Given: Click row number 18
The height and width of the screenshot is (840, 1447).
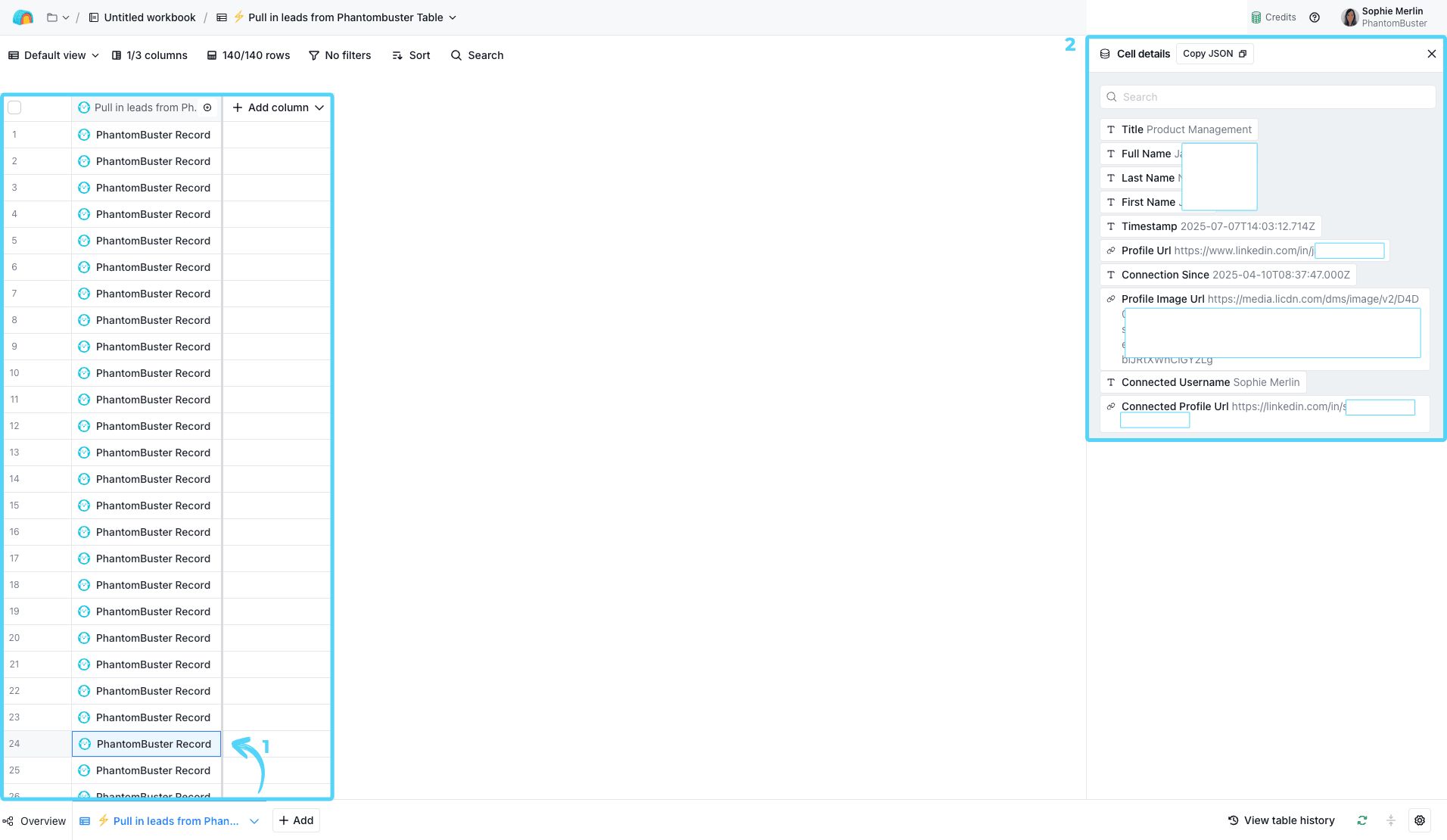Looking at the screenshot, I should [14, 585].
